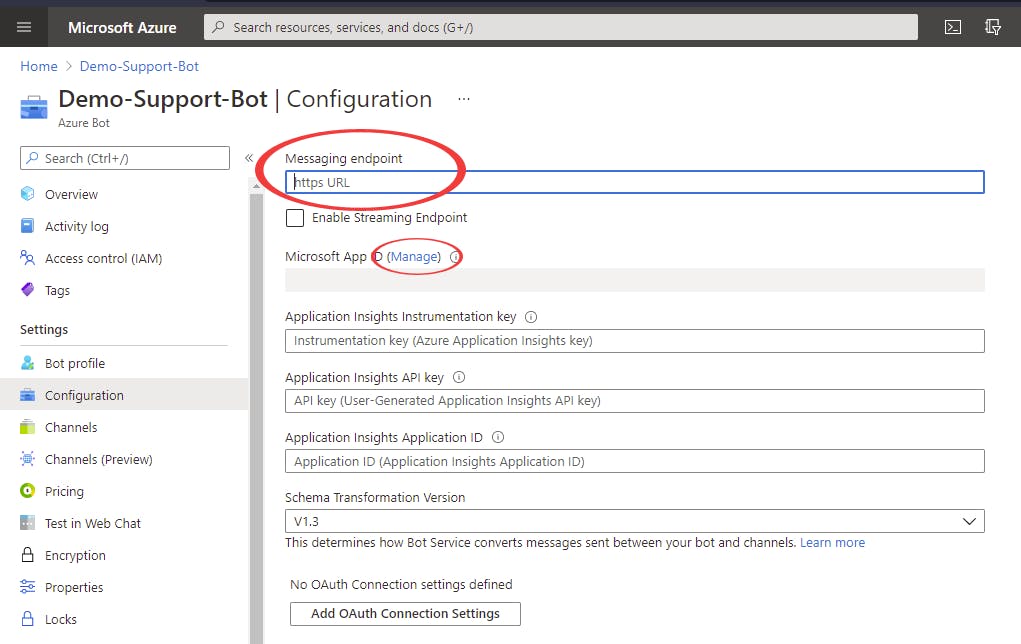Click the Messaging endpoint URL field
Screen dimensions: 1021x644
point(634,182)
